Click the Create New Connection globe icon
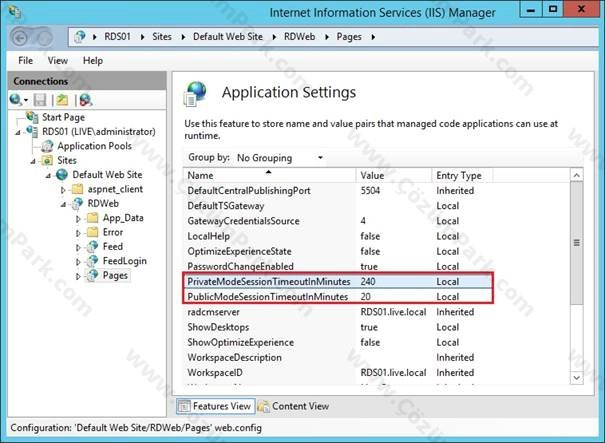Screen dimensions: 605x443 pyautogui.click(x=15, y=100)
